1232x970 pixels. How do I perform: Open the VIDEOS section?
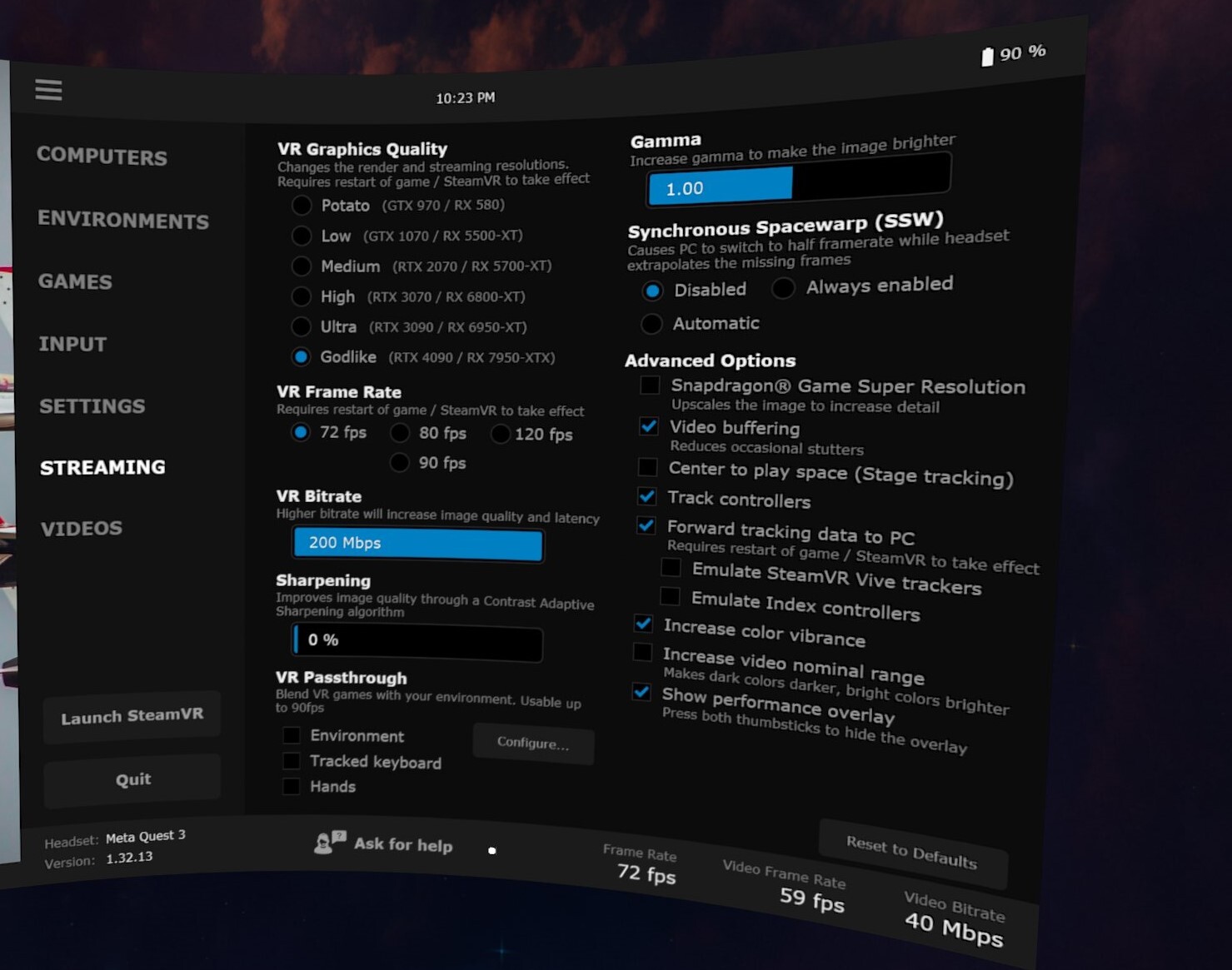pos(82,528)
